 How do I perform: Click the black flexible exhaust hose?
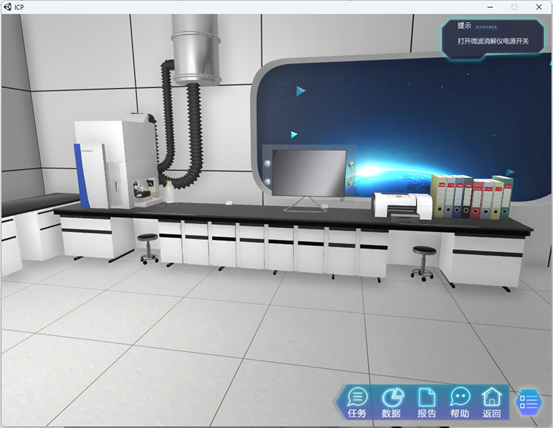pyautogui.click(x=181, y=123)
